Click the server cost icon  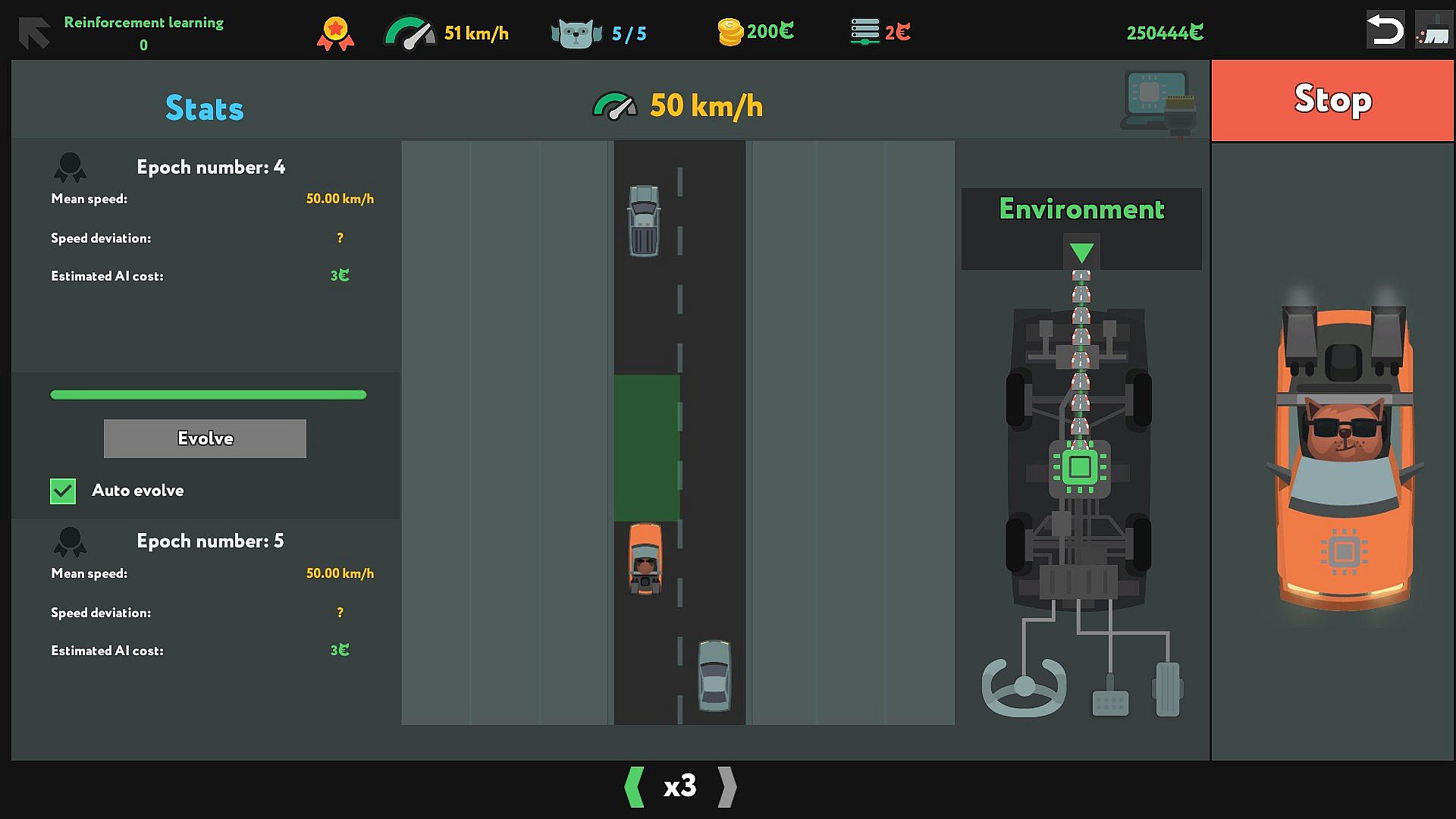(x=864, y=32)
